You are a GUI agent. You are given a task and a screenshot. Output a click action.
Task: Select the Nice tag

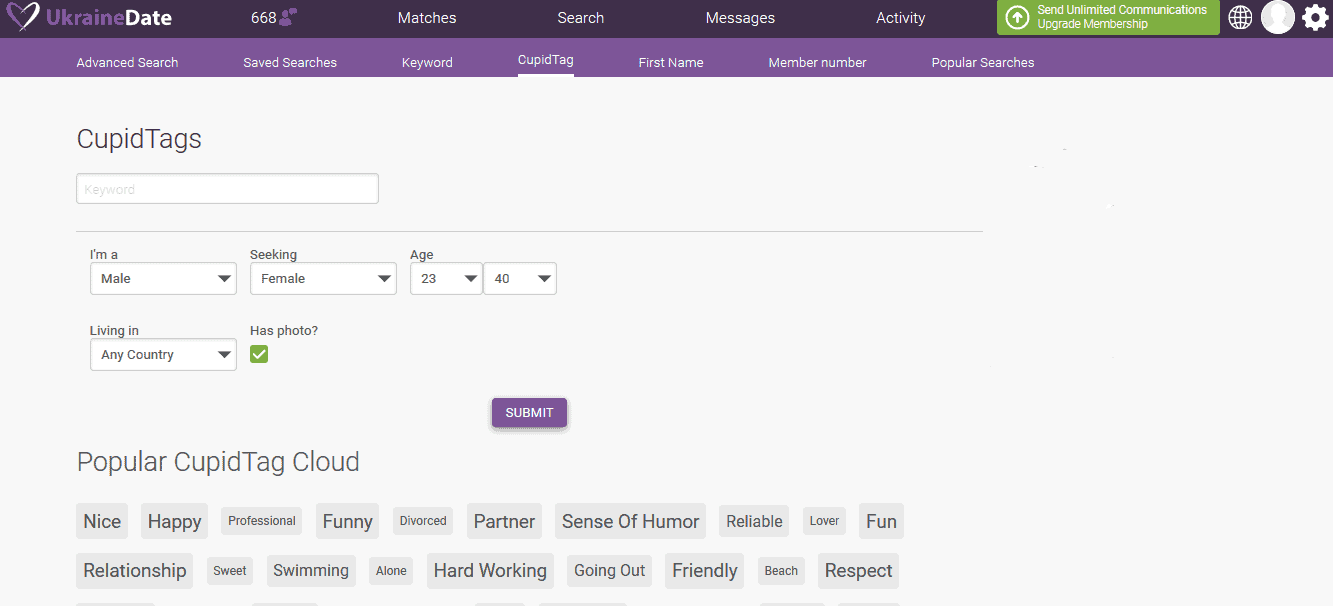click(102, 521)
